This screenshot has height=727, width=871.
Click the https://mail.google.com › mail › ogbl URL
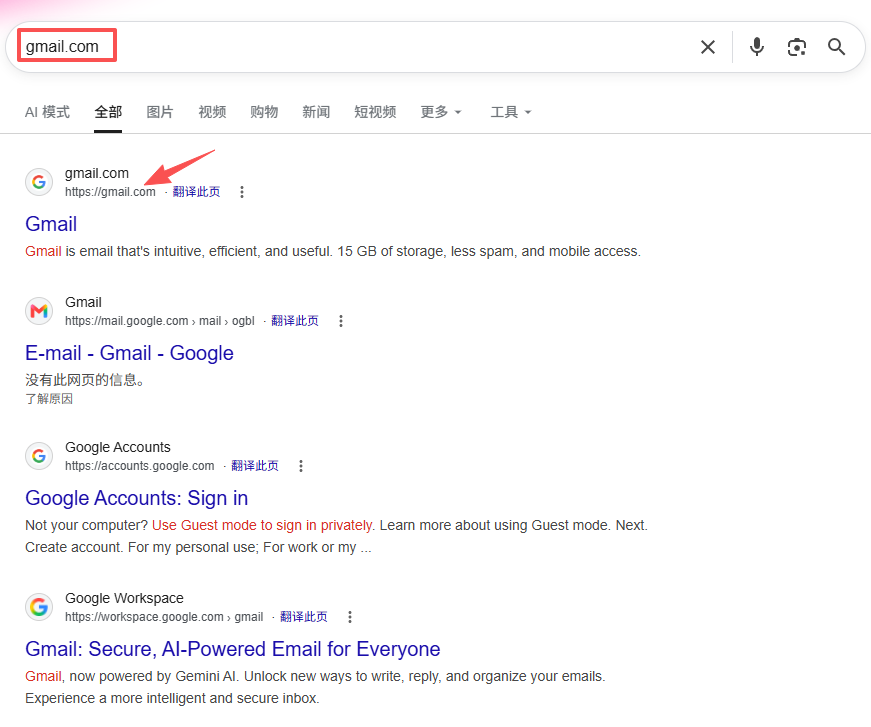159,321
